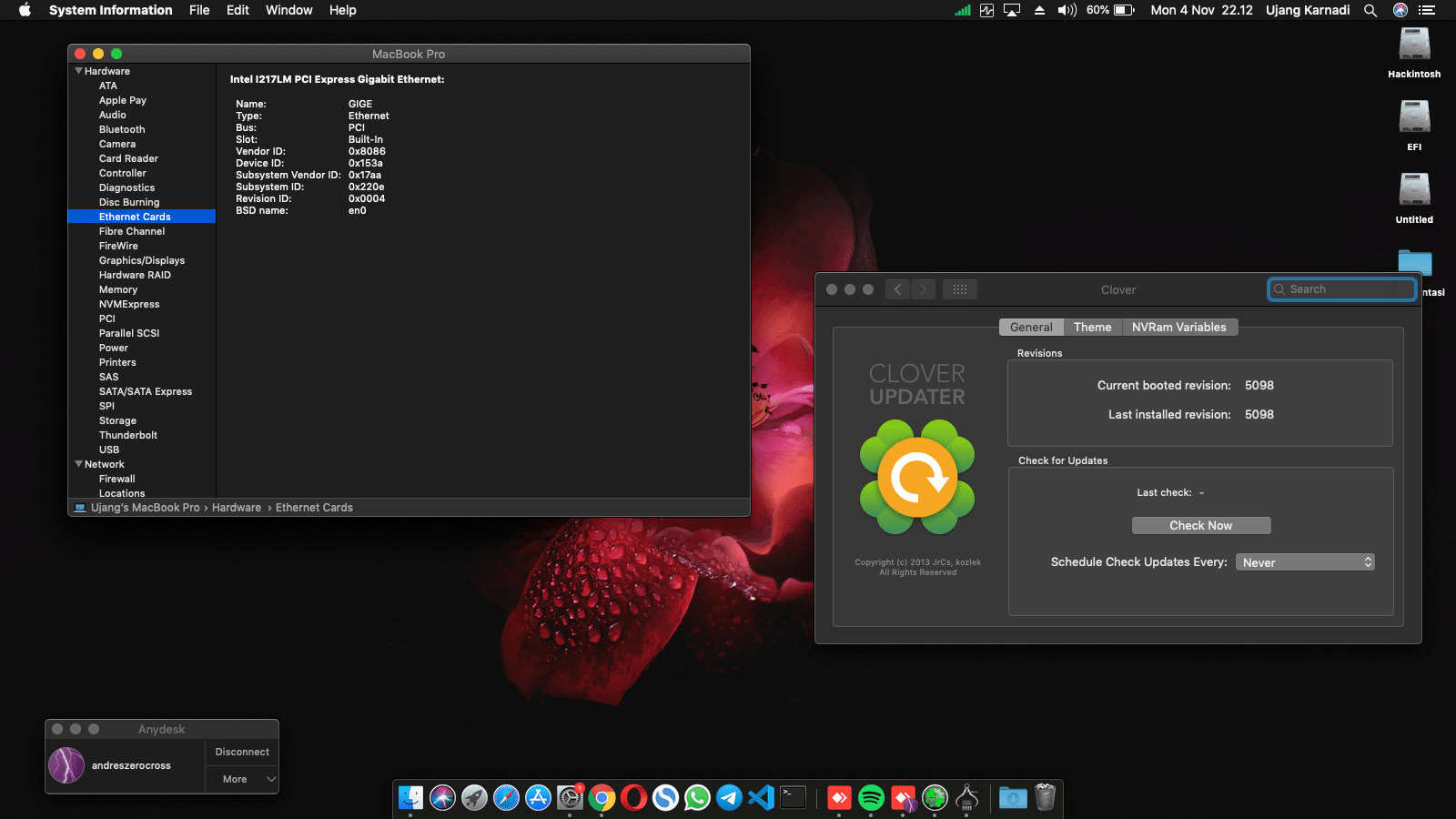Go back in Clover preferences window

[897, 289]
